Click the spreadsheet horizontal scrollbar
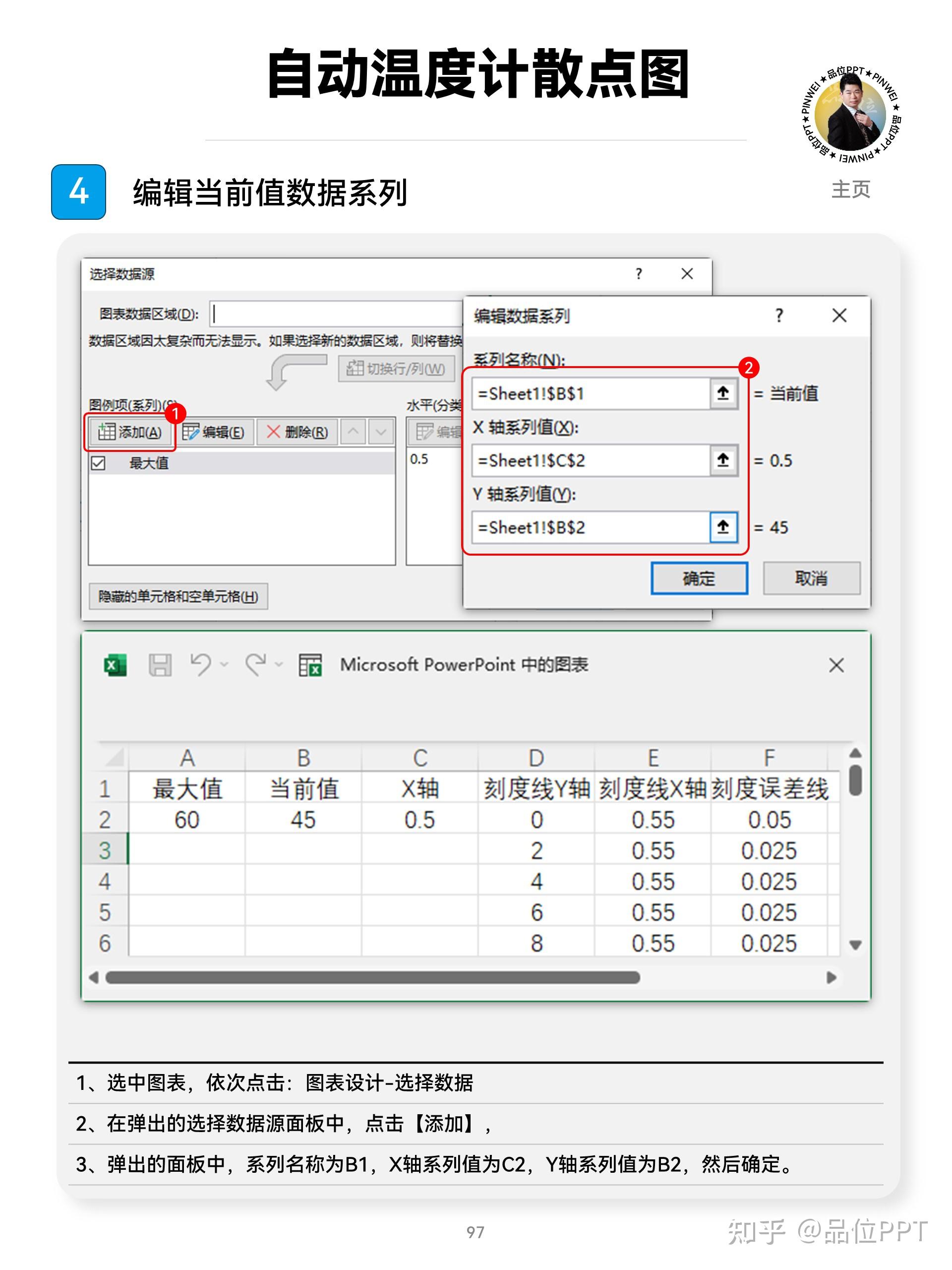 373,977
